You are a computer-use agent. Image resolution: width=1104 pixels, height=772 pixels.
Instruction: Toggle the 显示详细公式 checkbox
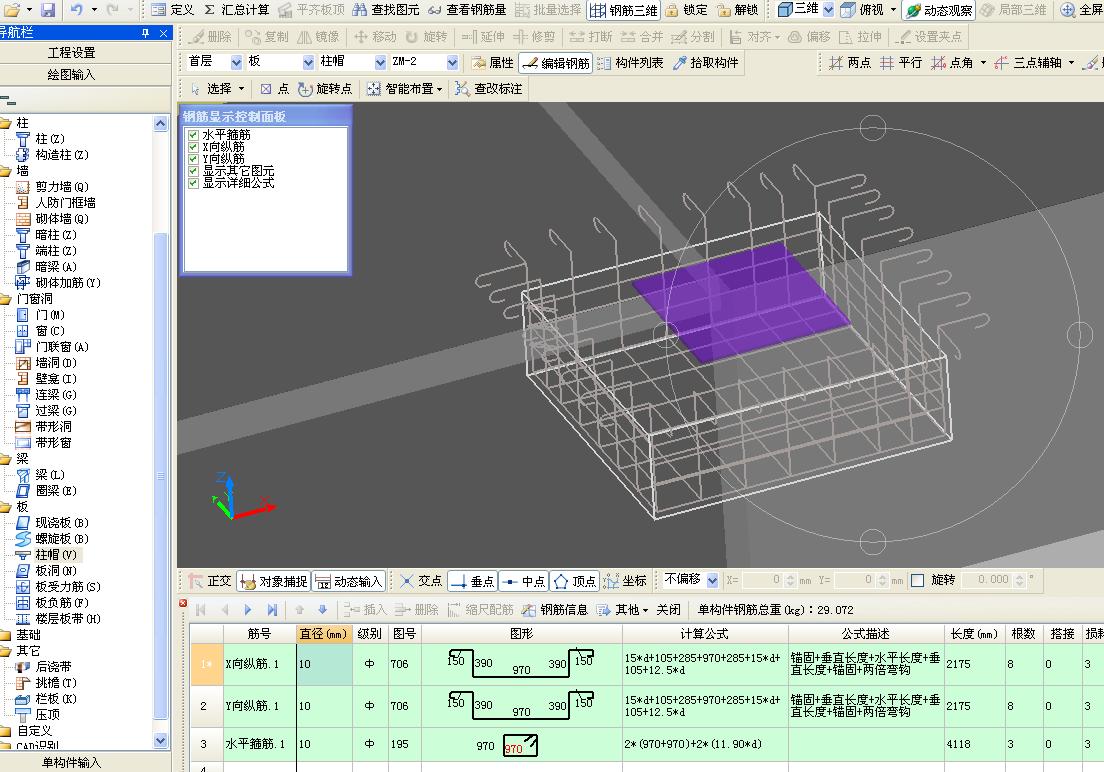click(194, 183)
